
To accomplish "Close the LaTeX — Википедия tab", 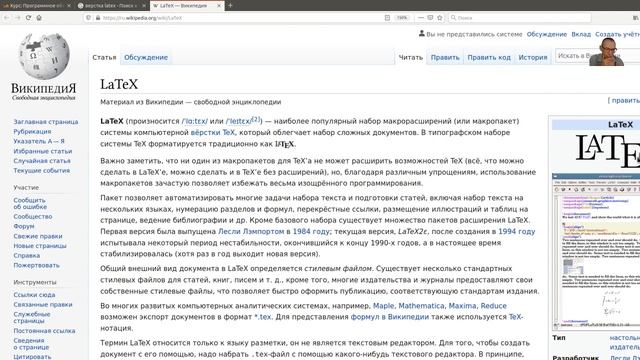I will pyautogui.click(x=219, y=6).
